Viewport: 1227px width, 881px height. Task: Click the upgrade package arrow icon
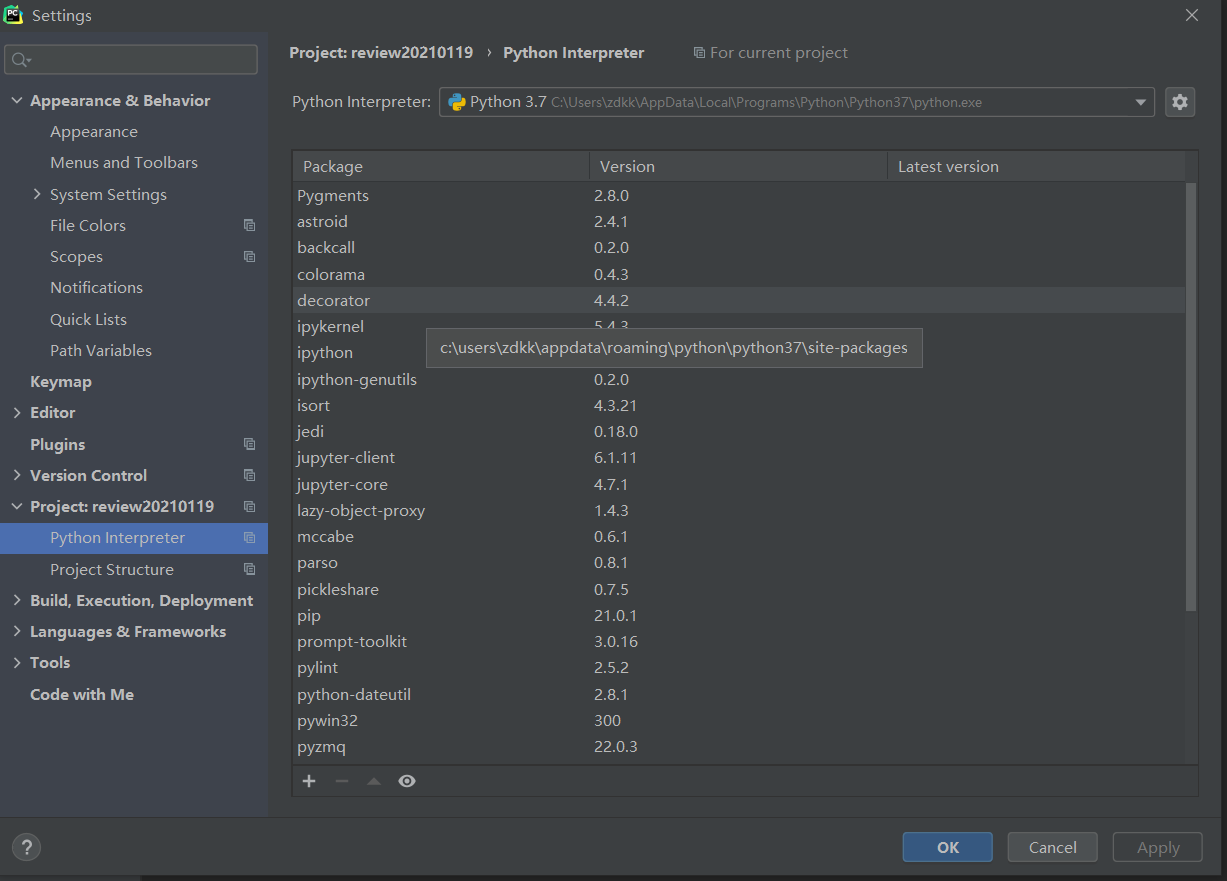(x=374, y=781)
